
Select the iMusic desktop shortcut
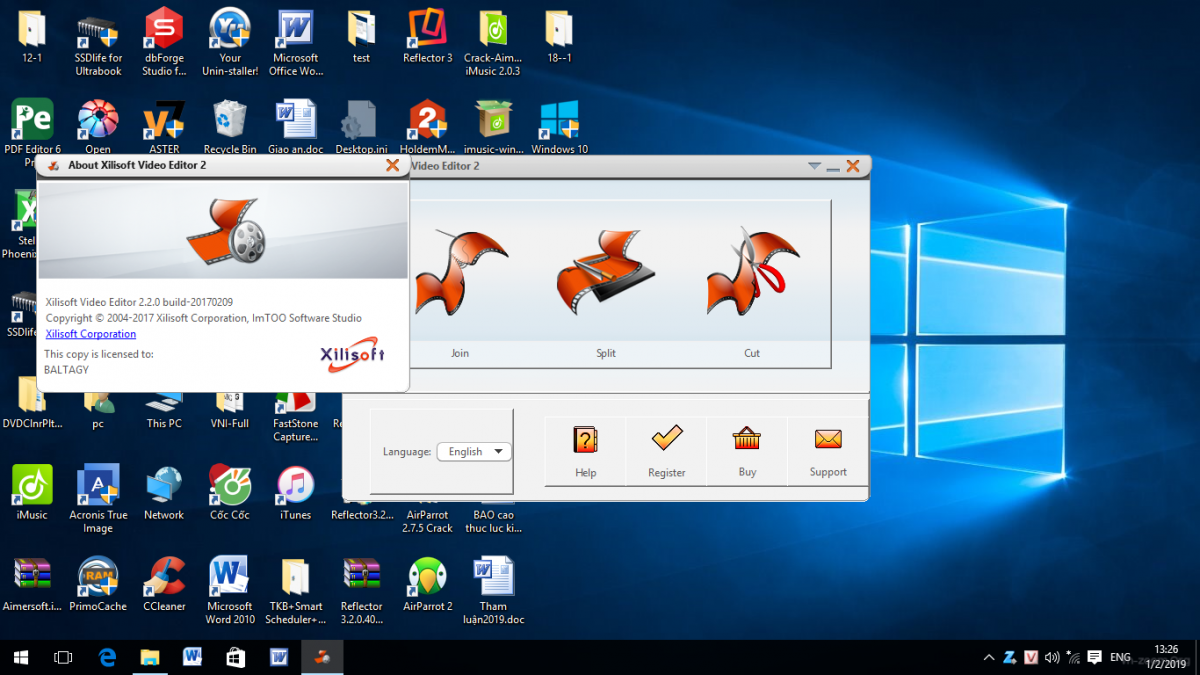point(32,493)
